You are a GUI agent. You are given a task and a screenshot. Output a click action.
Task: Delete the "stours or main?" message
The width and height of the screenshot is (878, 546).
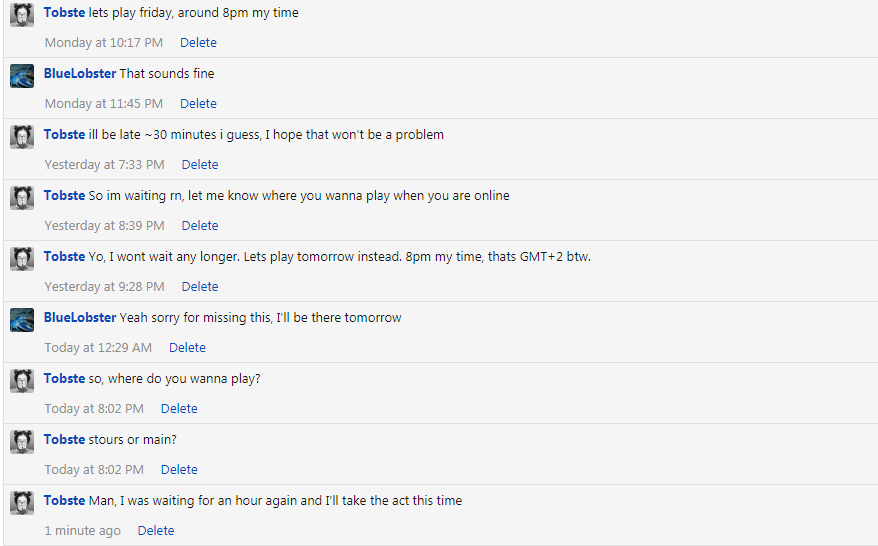[179, 470]
